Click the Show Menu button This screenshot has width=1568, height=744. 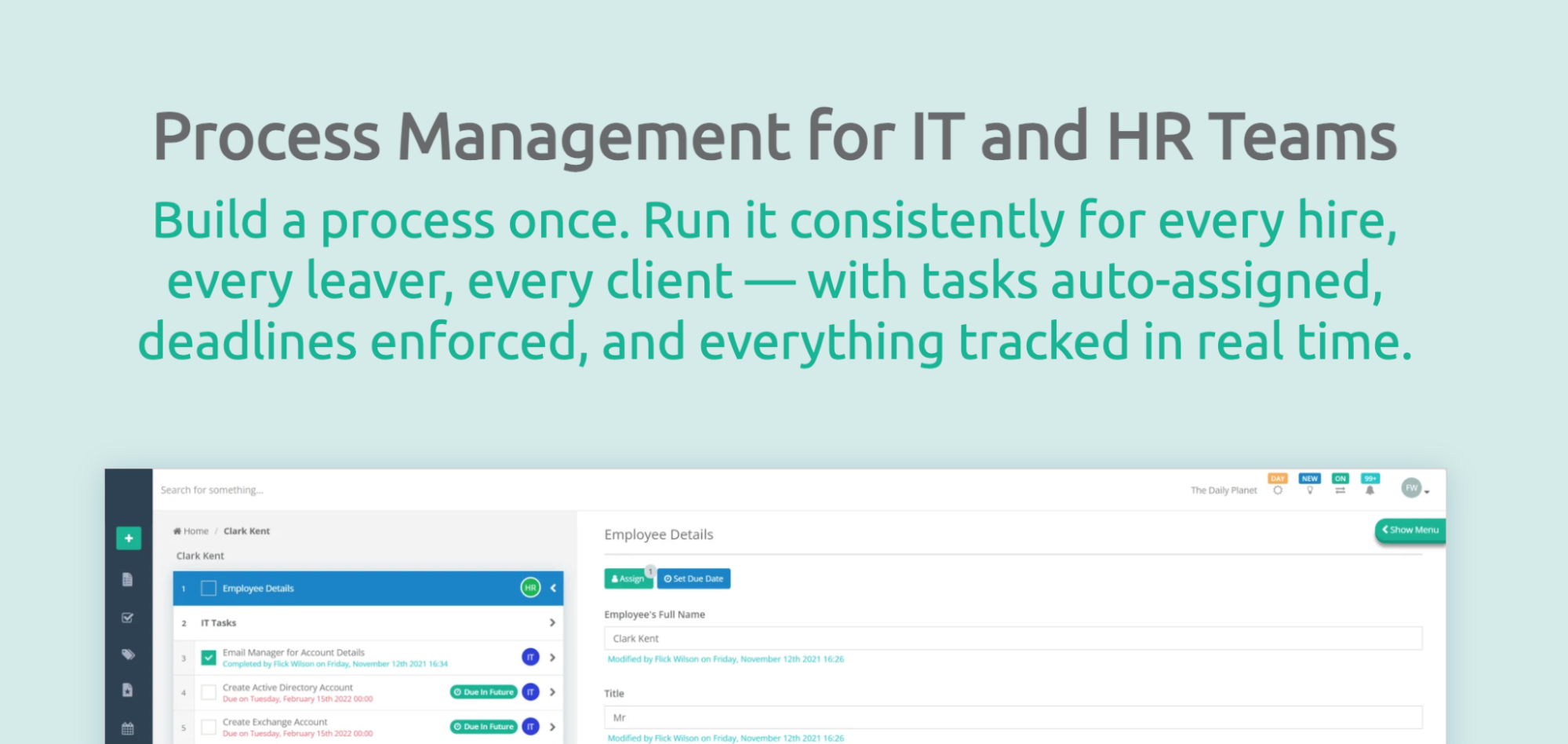[1410, 530]
